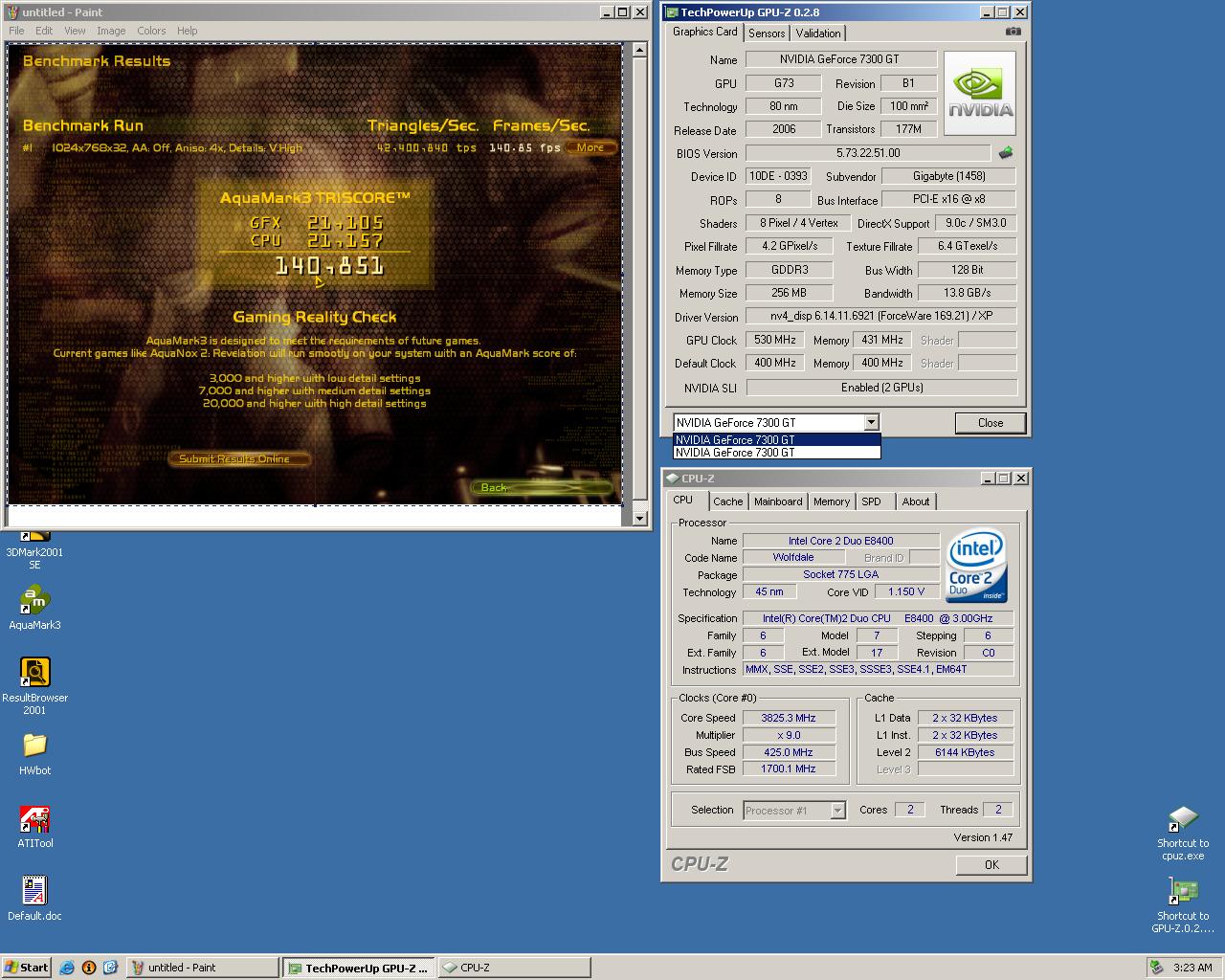The image size is (1225, 980).
Task: Click the GPU-Z camera screenshot icon
Action: click(1013, 32)
